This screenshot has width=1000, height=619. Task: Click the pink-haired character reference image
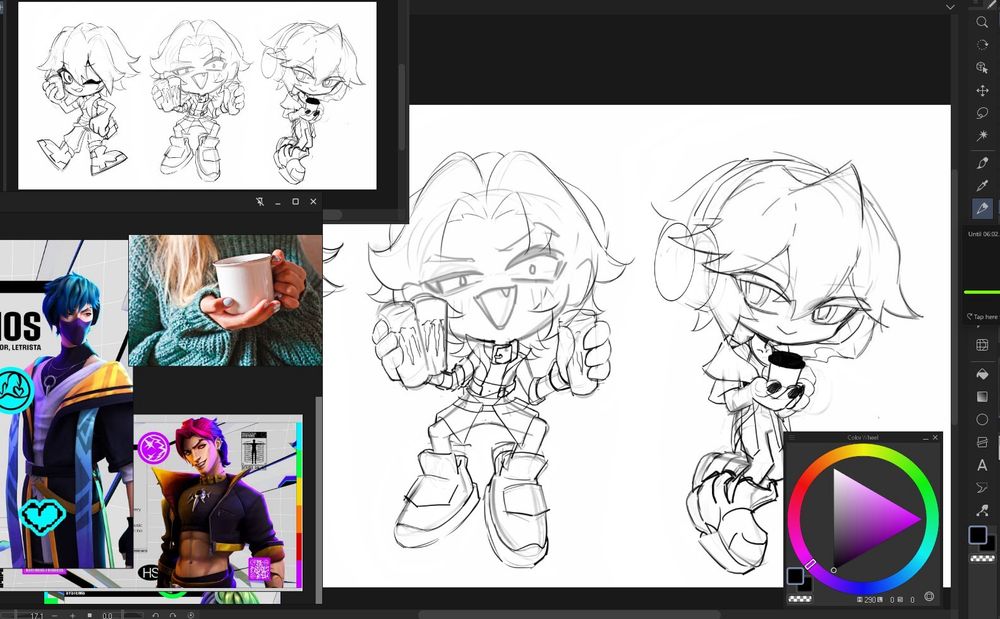click(x=218, y=502)
